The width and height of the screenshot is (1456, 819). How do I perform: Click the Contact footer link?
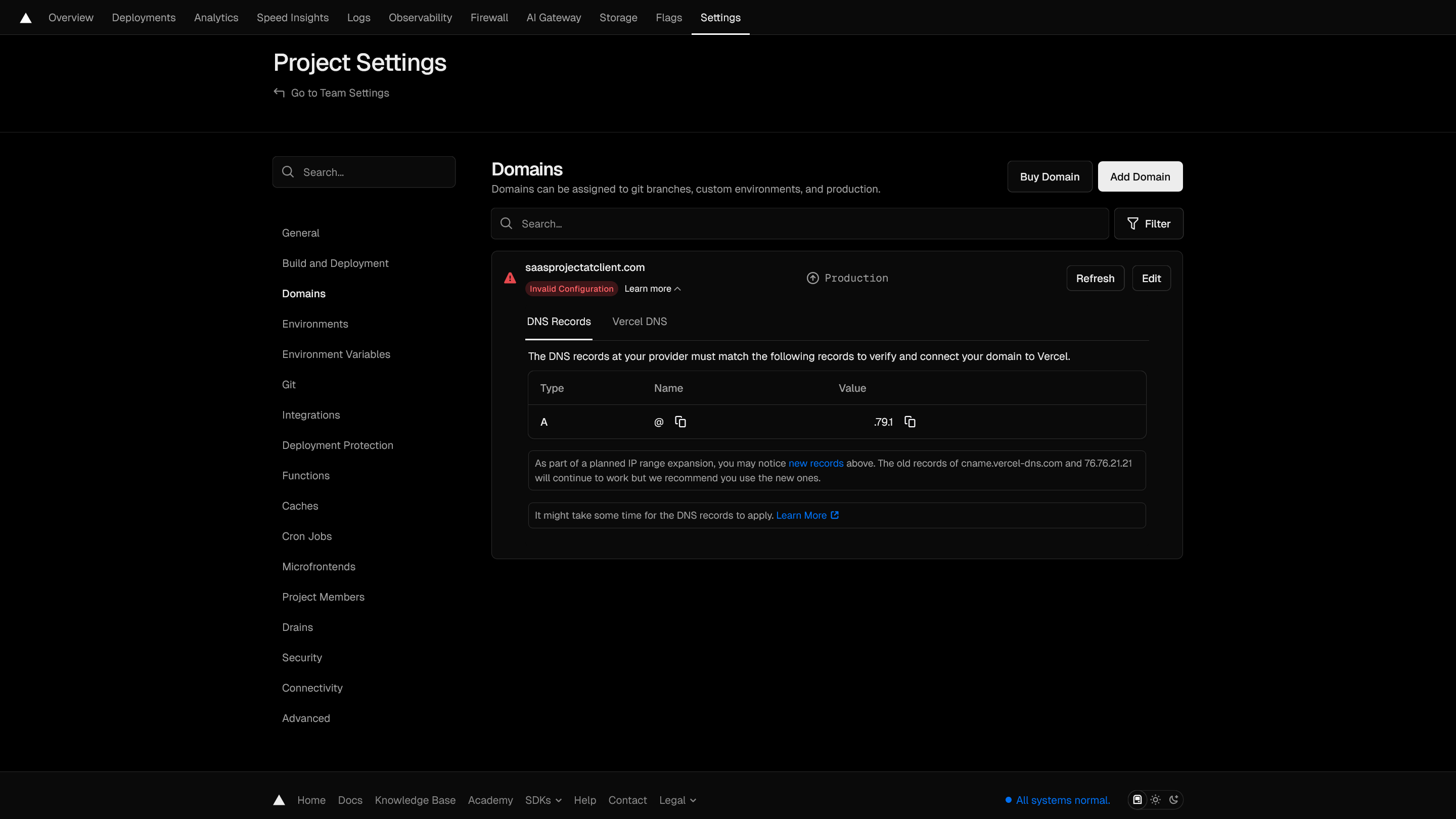[627, 800]
